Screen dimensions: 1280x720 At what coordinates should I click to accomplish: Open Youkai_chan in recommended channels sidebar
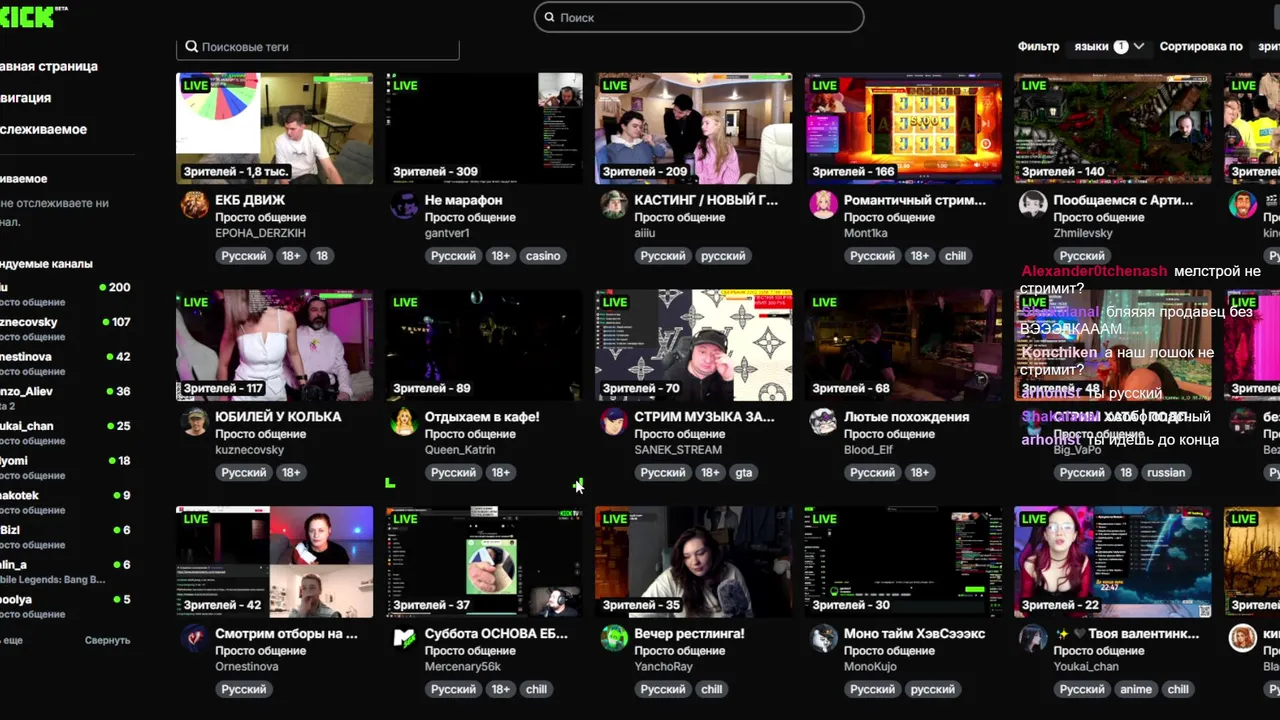66,433
